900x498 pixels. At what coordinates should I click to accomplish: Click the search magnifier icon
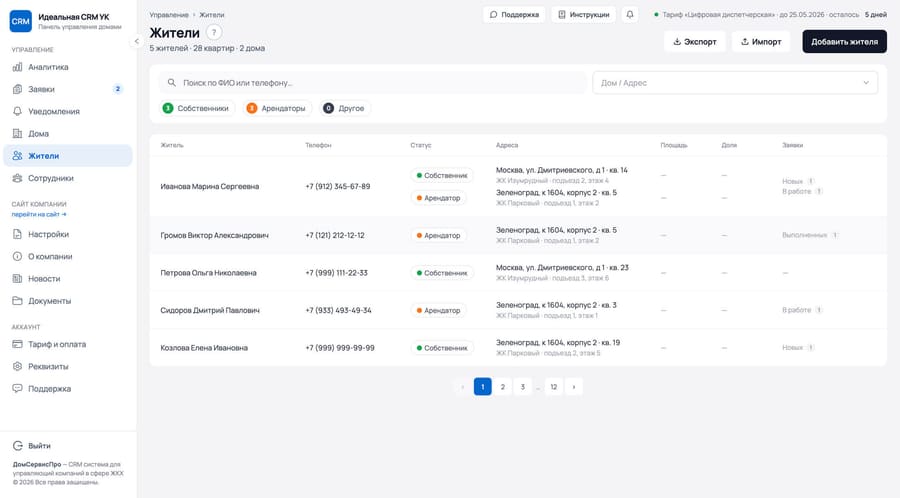(x=172, y=83)
